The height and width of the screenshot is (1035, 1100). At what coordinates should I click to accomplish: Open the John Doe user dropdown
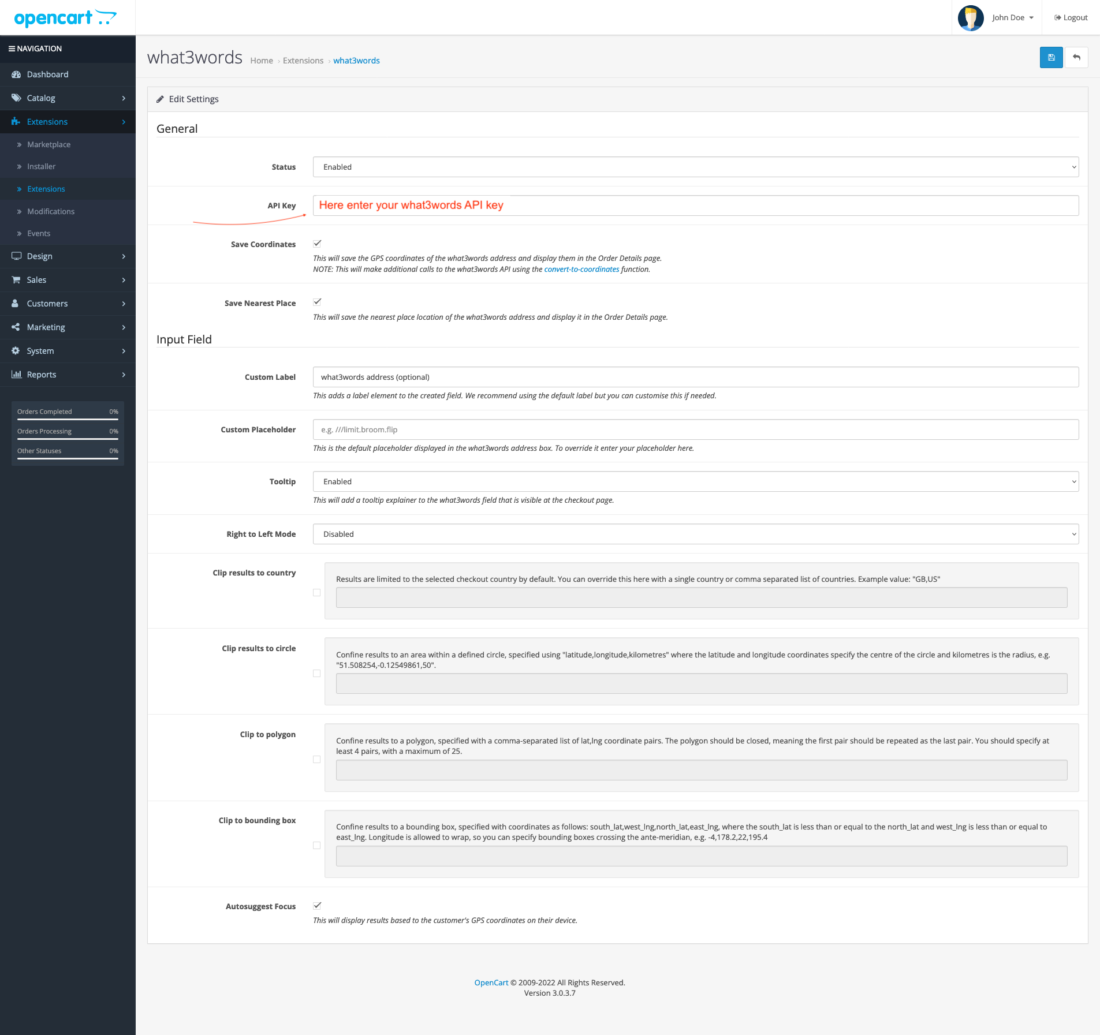(x=1012, y=18)
